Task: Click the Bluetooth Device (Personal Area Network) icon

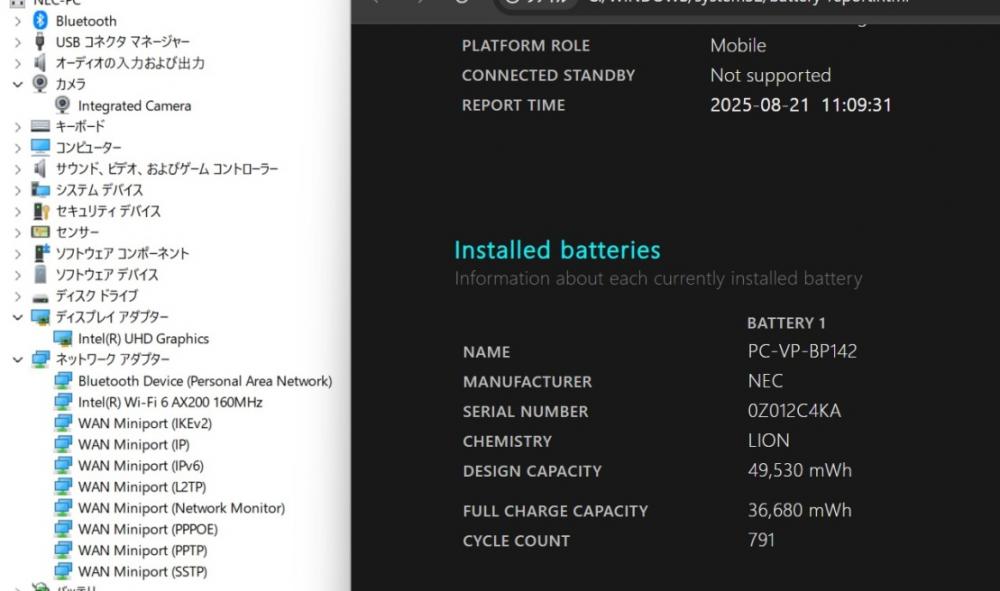Action: coord(62,381)
